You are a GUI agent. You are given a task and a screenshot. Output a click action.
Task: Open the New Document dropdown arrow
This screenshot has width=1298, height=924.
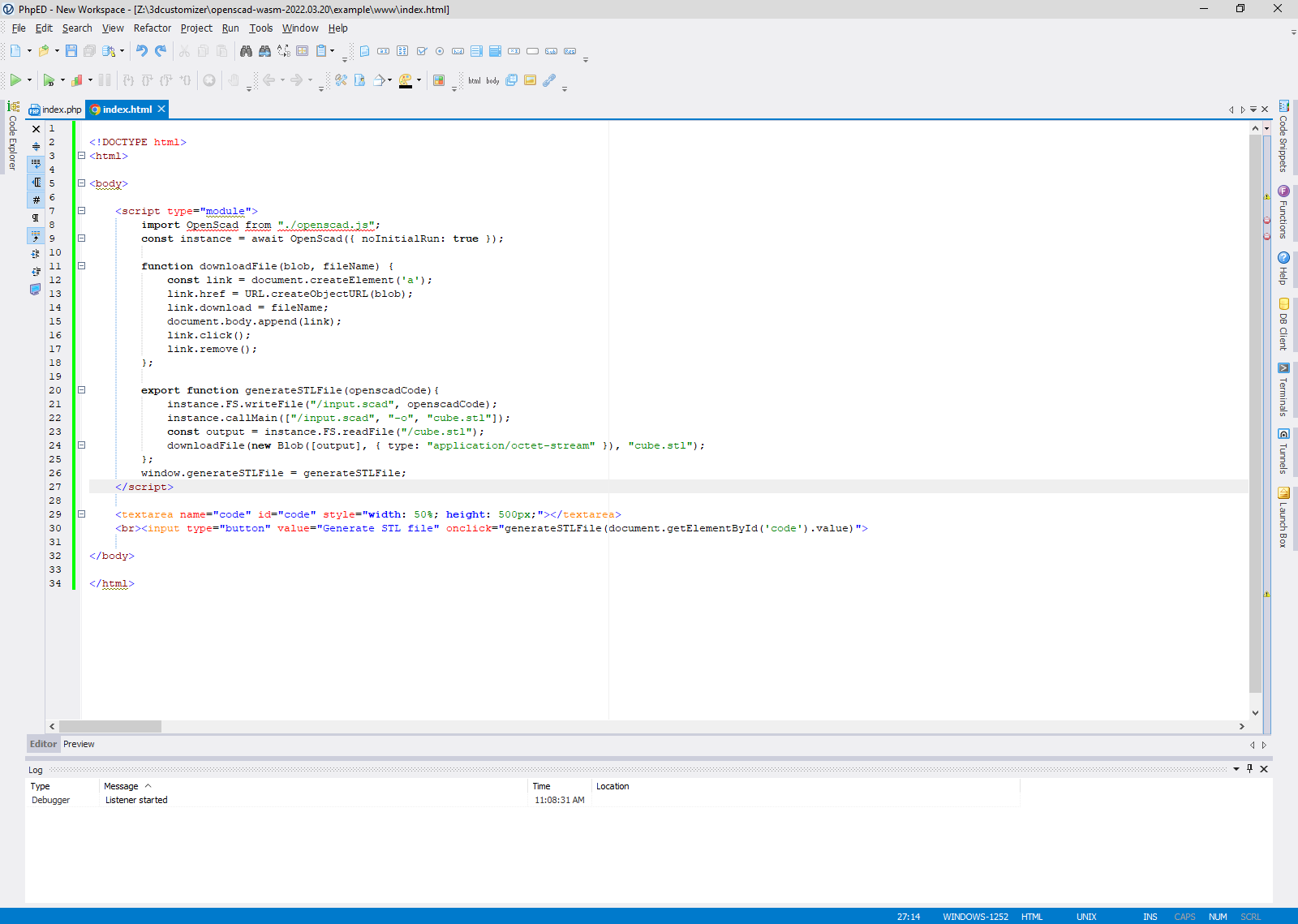[29, 51]
